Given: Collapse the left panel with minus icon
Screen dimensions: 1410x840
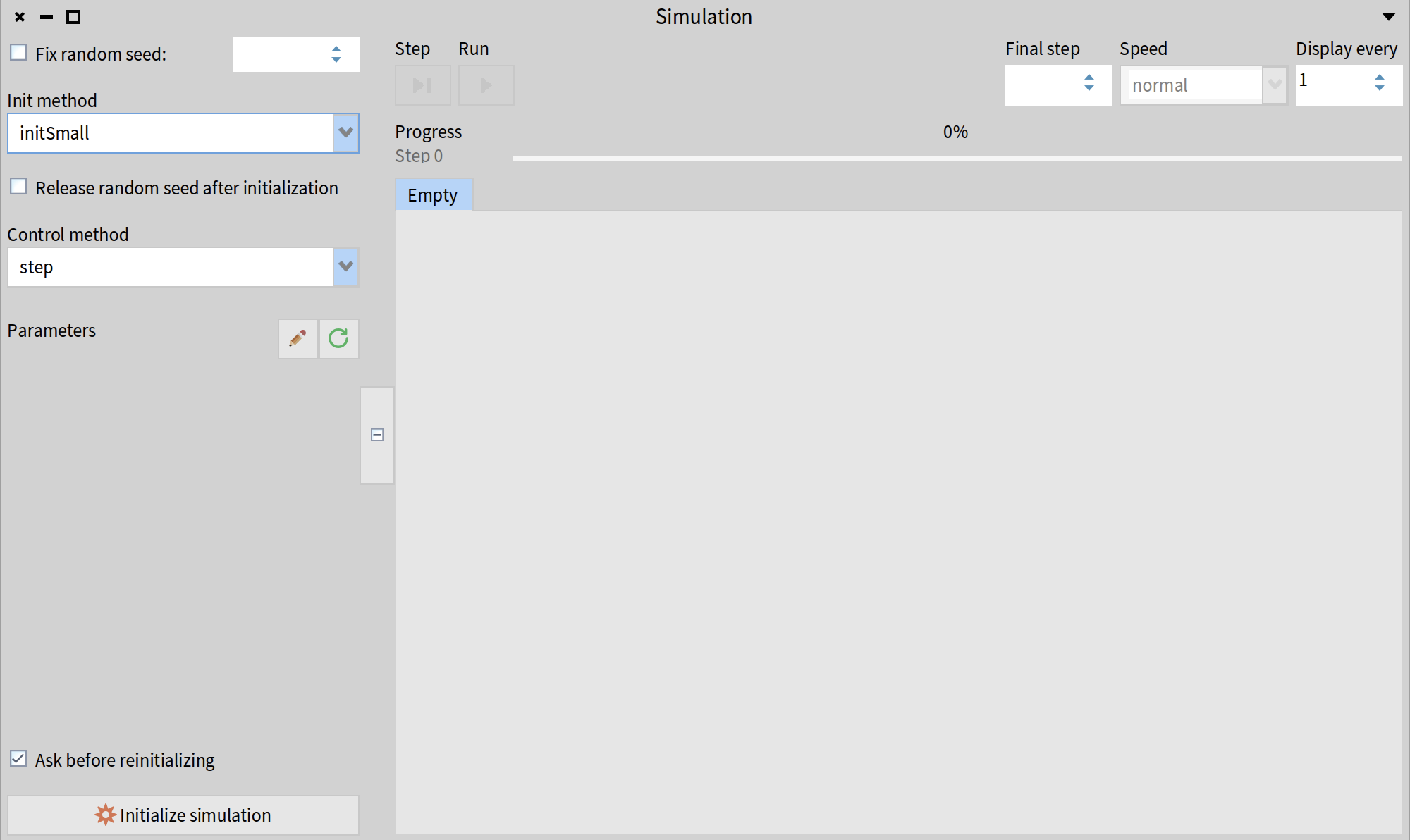Looking at the screenshot, I should click(x=377, y=435).
